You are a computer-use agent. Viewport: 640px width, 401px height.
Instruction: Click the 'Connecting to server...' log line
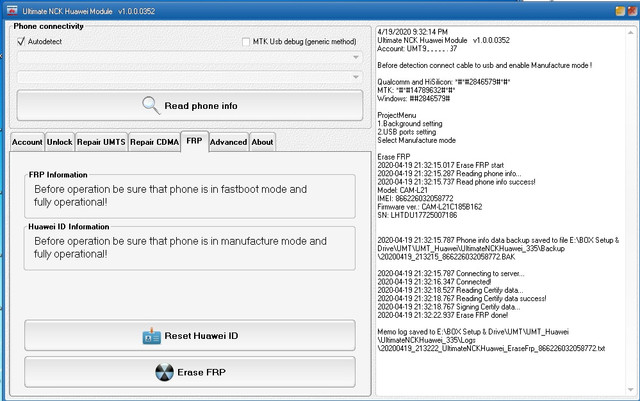pyautogui.click(x=451, y=274)
